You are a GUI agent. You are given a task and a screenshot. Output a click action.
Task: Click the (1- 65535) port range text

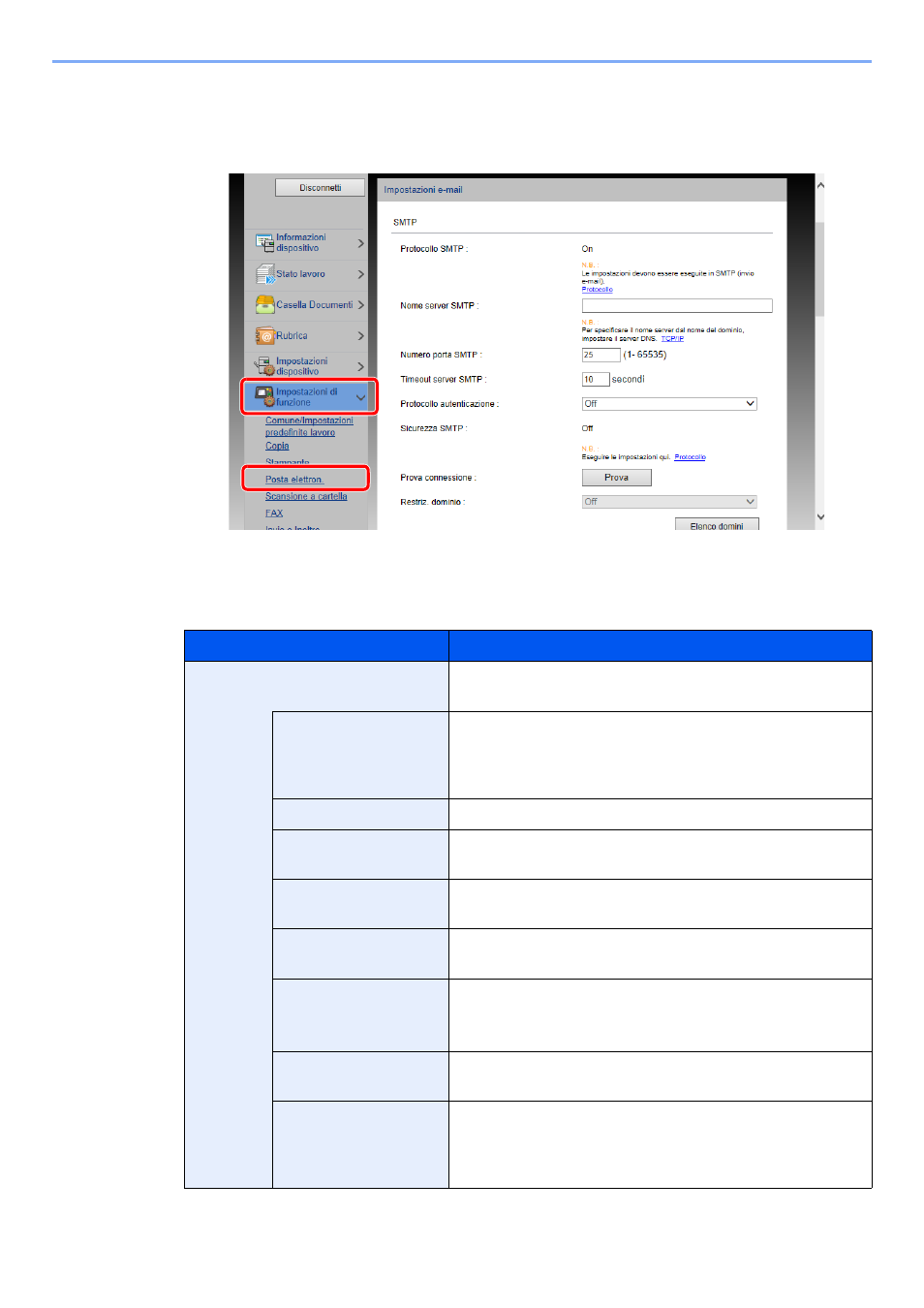(645, 355)
